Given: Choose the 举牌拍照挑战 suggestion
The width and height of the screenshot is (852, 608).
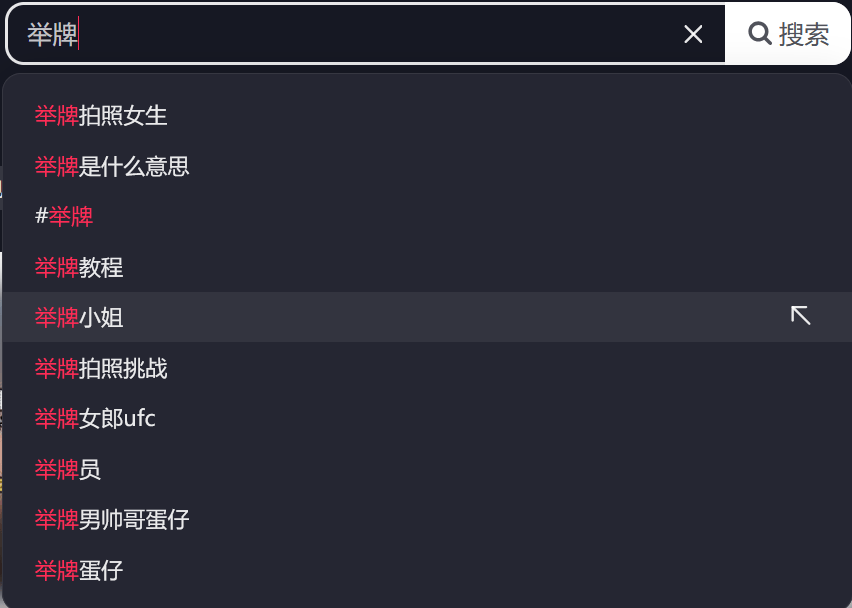Looking at the screenshot, I should [101, 368].
